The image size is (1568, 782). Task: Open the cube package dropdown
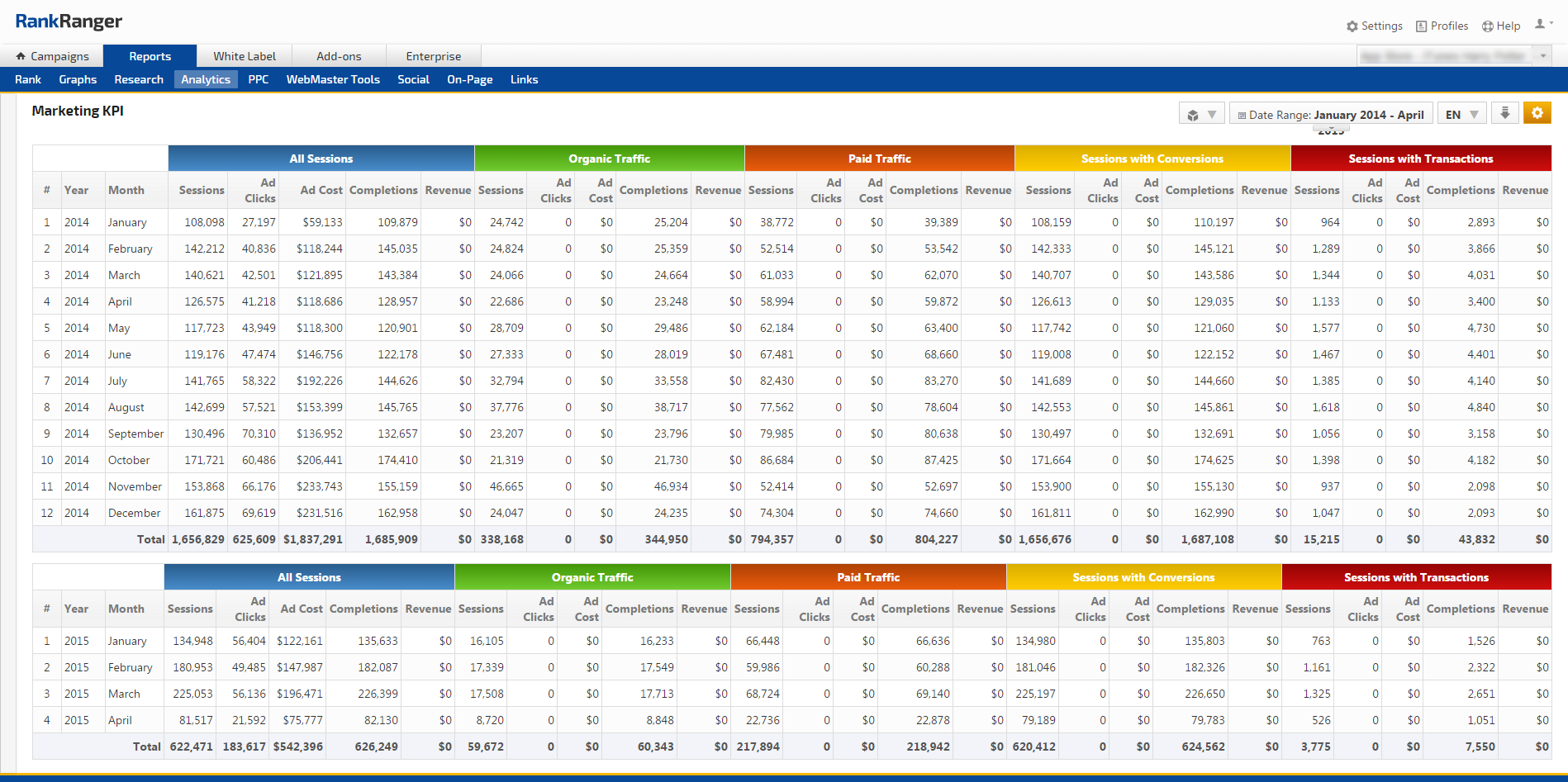tap(1200, 115)
